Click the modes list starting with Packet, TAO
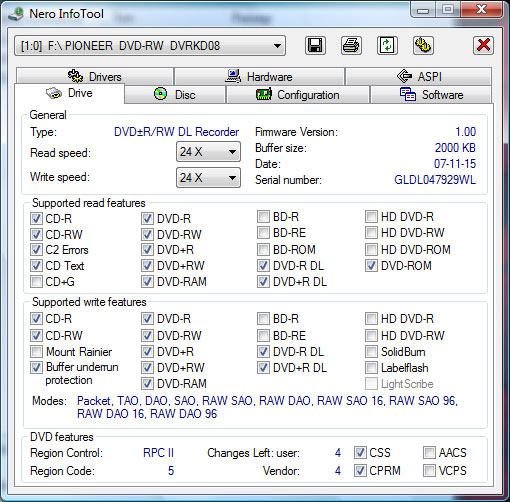 [x=267, y=407]
